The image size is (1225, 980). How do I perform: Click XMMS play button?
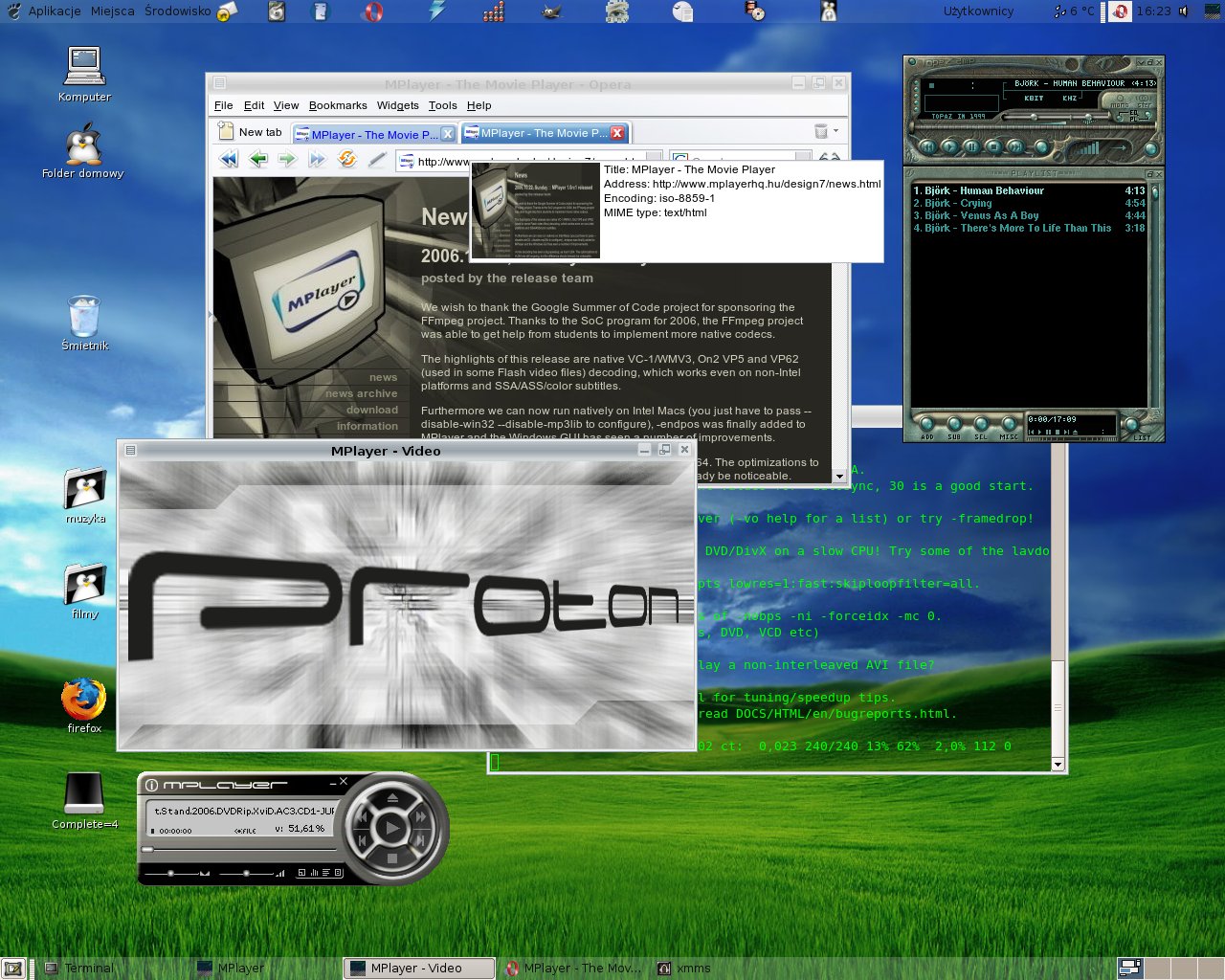(x=950, y=147)
